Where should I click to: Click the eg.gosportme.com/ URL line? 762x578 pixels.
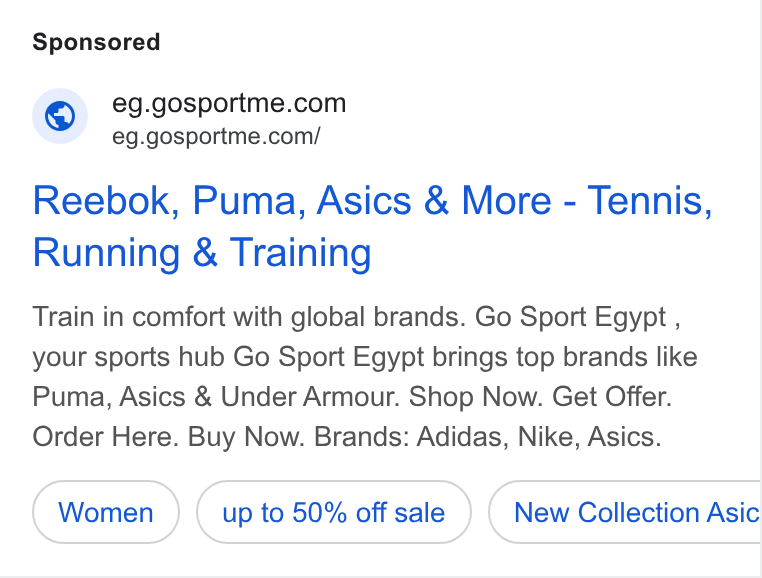click(216, 137)
